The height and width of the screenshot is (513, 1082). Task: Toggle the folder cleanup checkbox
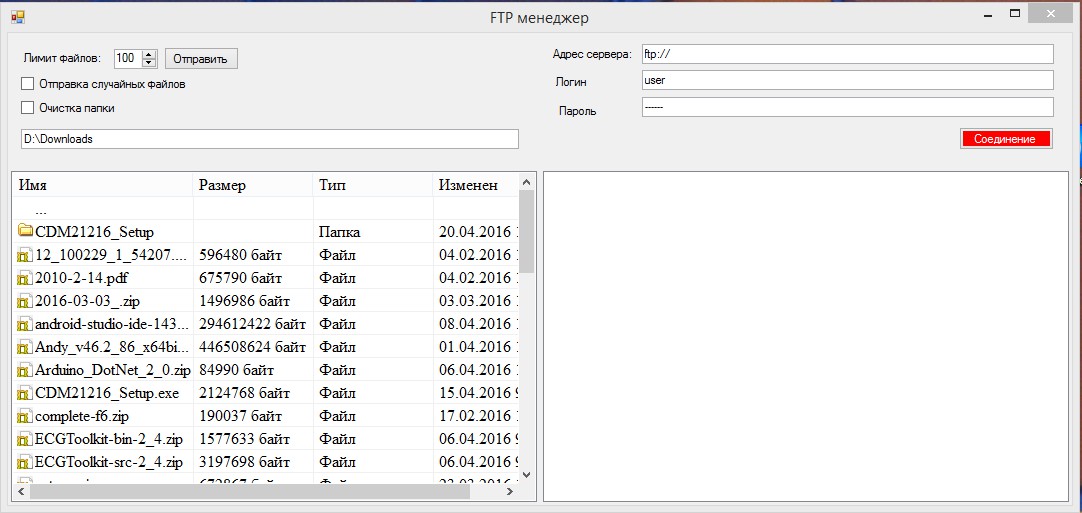(x=28, y=108)
